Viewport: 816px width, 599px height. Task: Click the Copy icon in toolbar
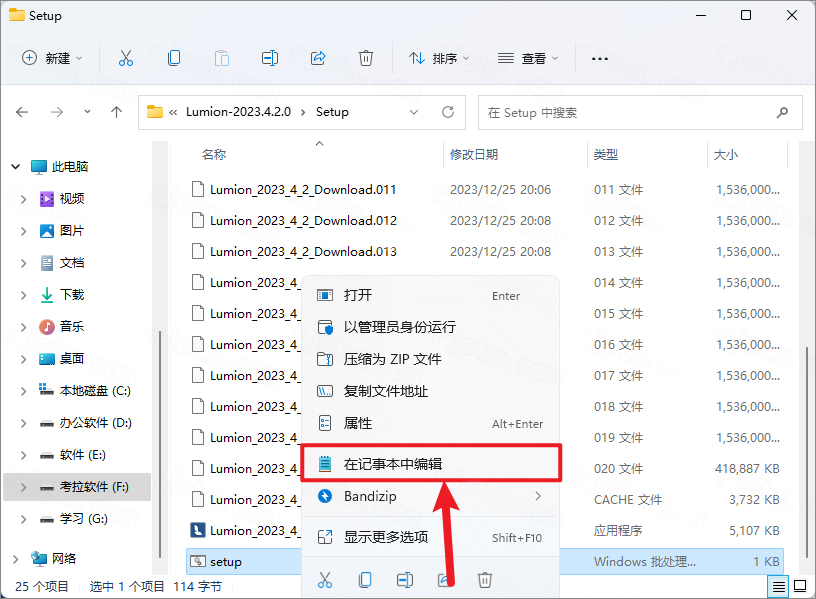[174, 58]
